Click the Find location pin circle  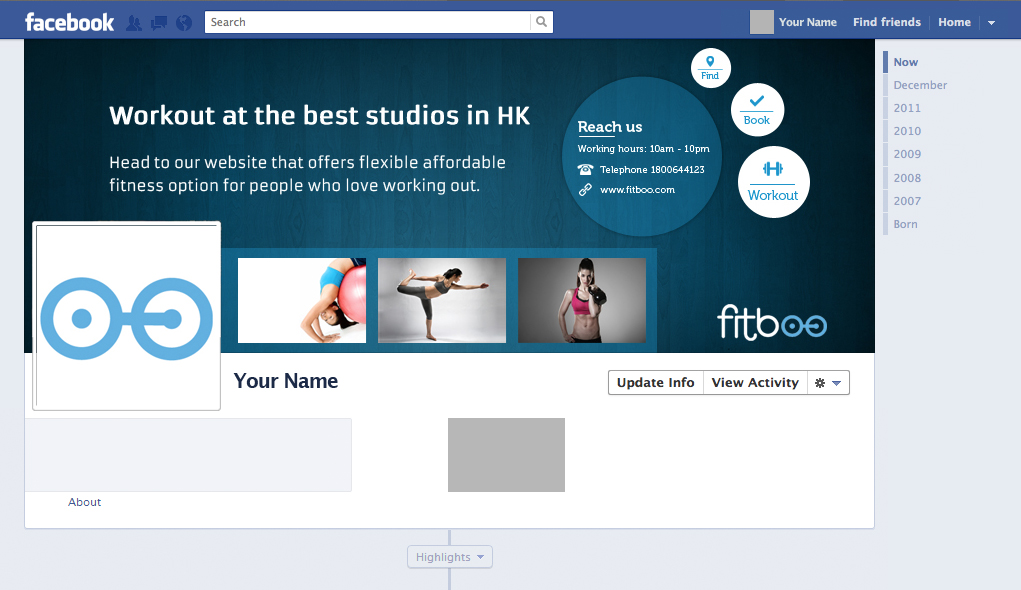(710, 68)
